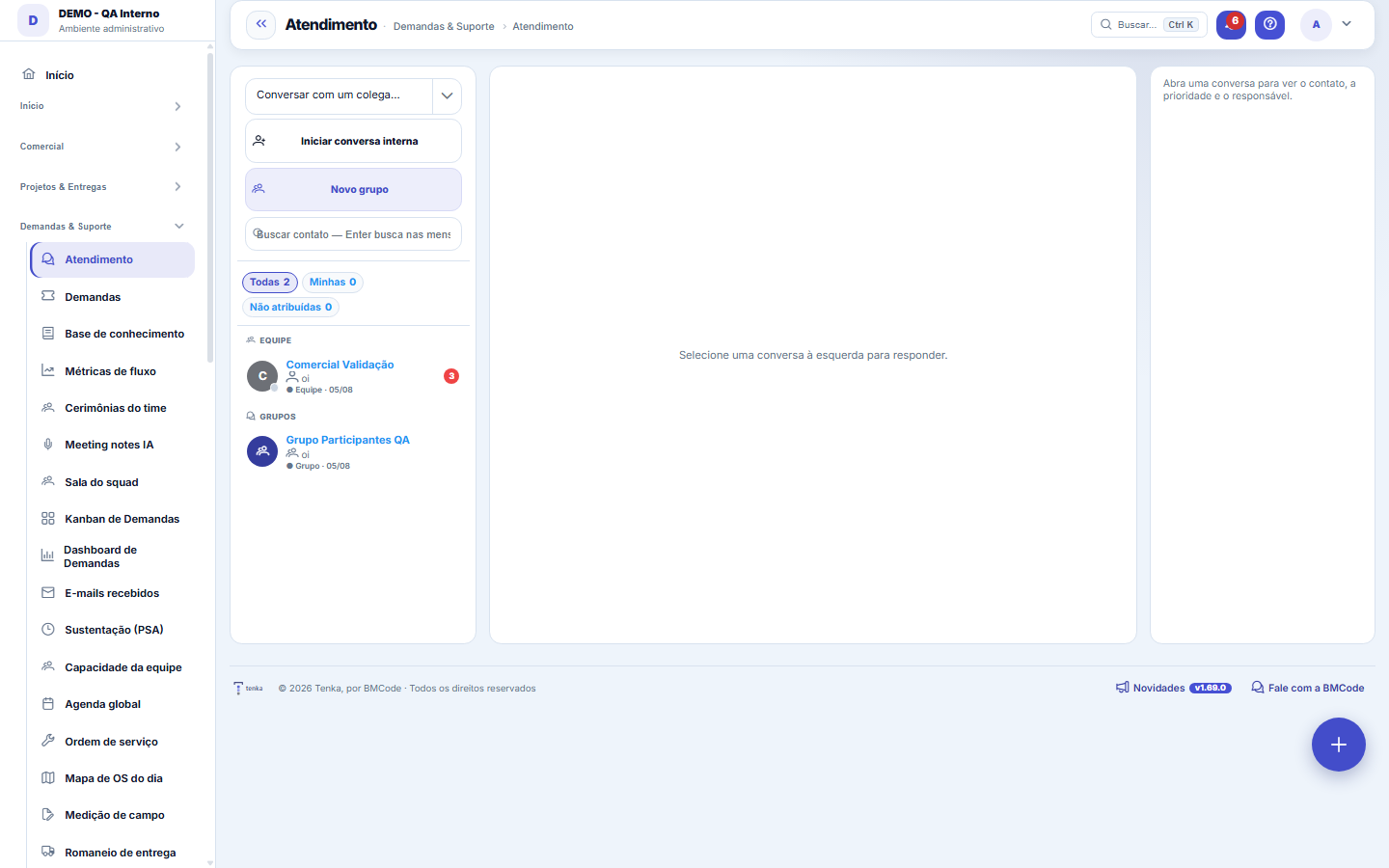Open Novidades v1.69.0 link
The image size is (1389, 868).
(x=1173, y=688)
